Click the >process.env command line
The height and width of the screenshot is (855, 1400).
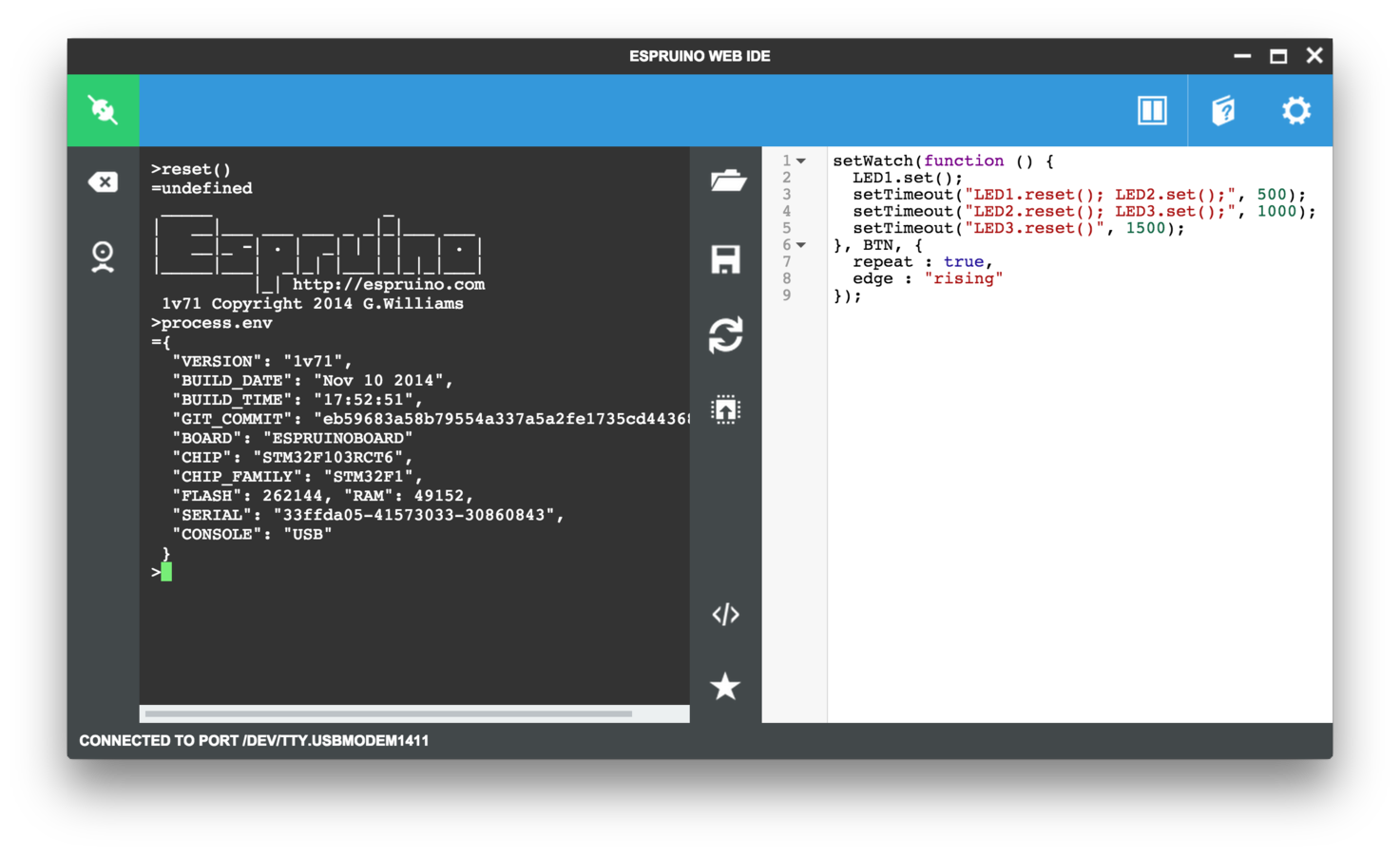pos(212,323)
